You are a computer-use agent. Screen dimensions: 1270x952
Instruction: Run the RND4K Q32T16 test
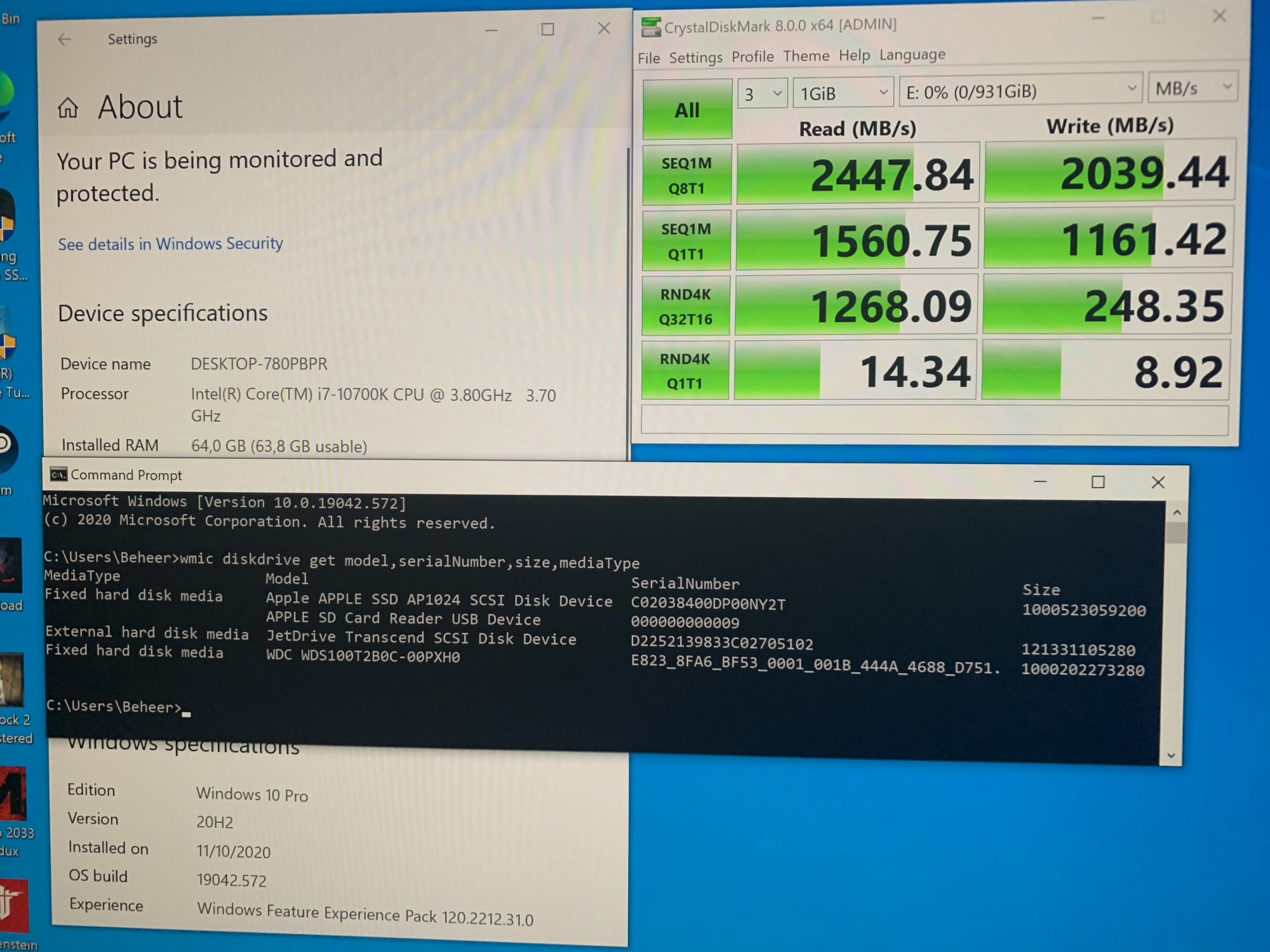pyautogui.click(x=686, y=307)
